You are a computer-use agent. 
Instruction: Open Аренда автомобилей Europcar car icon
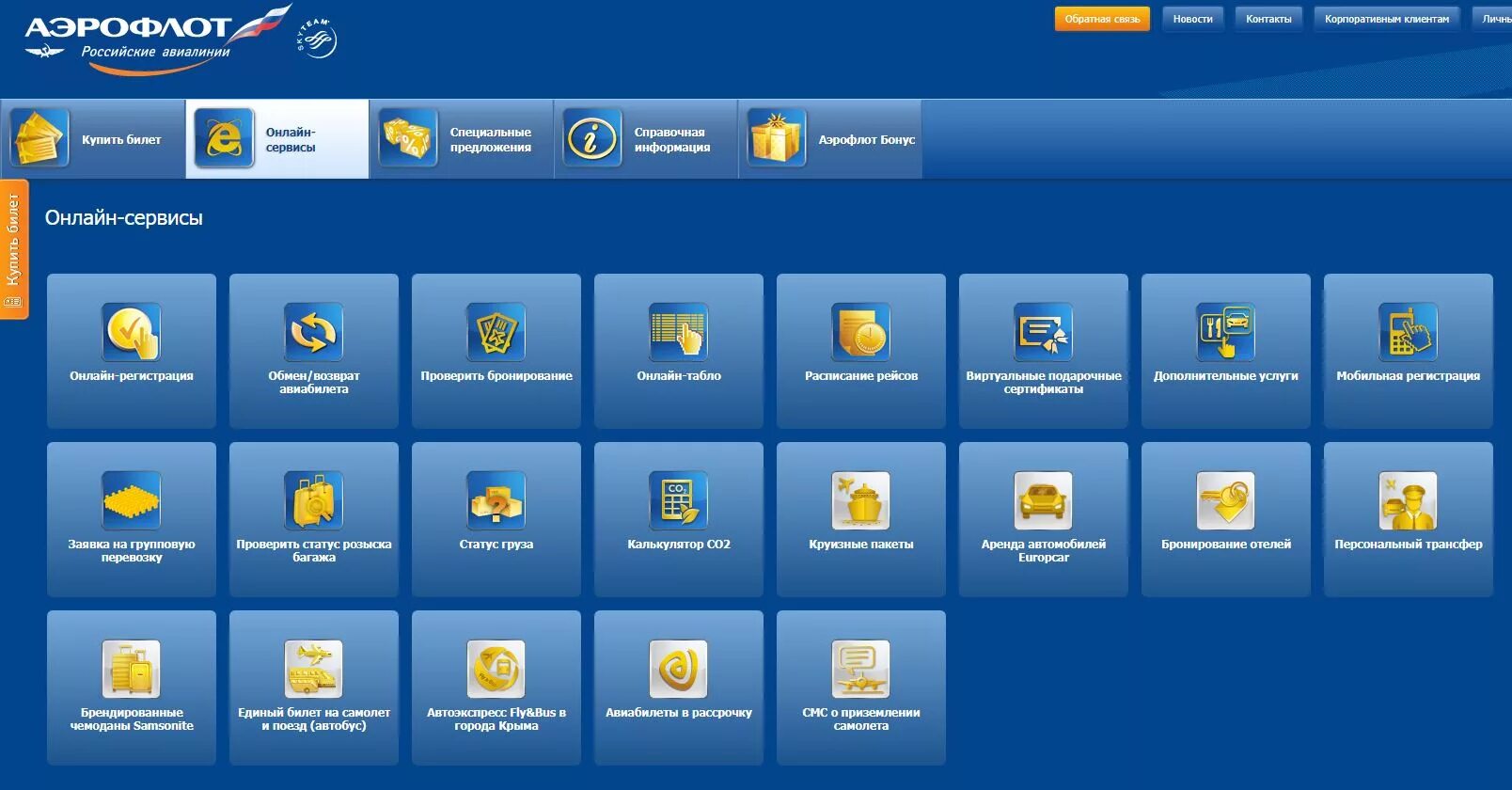point(1044,500)
